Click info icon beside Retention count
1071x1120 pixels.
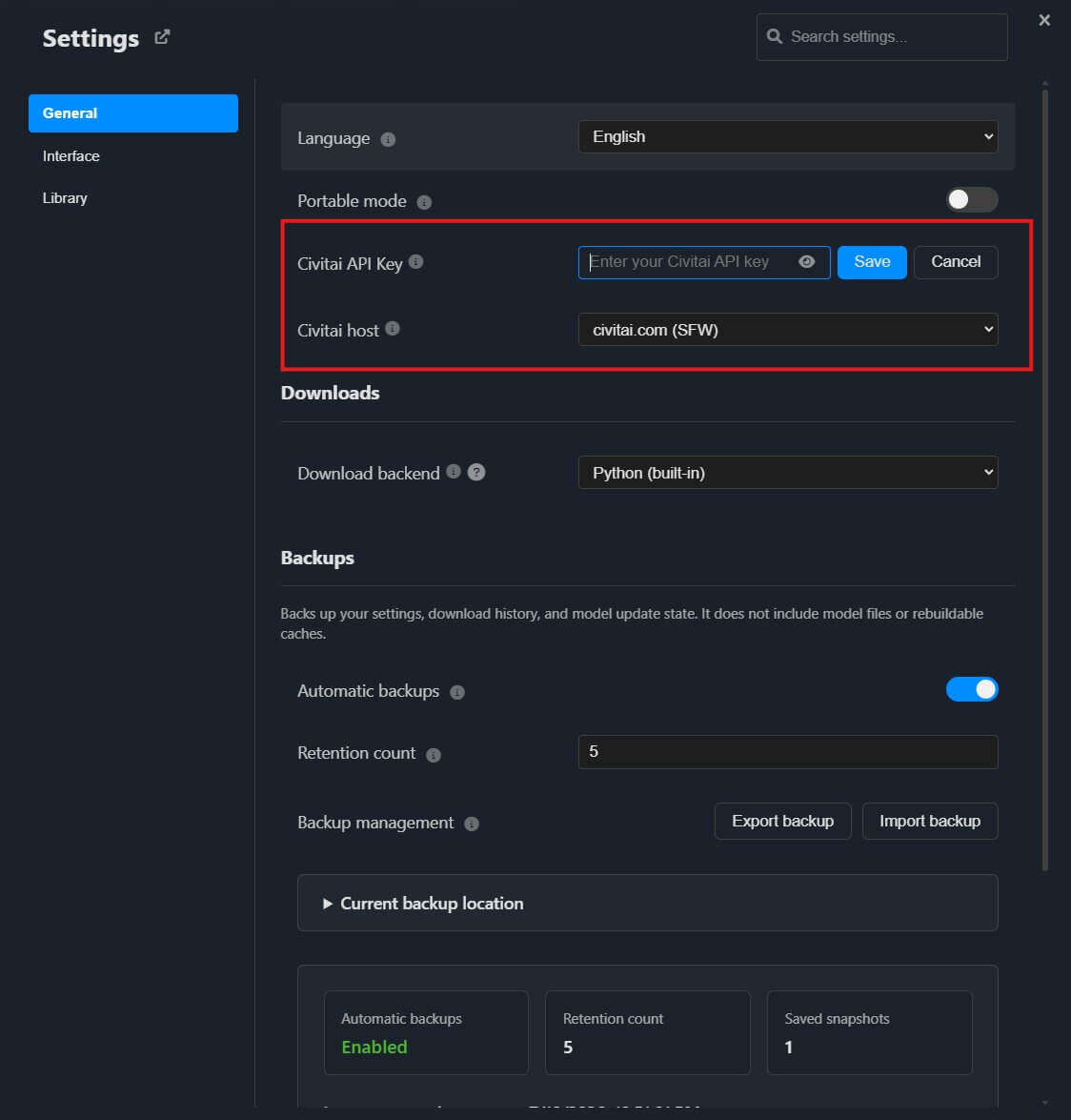click(434, 755)
